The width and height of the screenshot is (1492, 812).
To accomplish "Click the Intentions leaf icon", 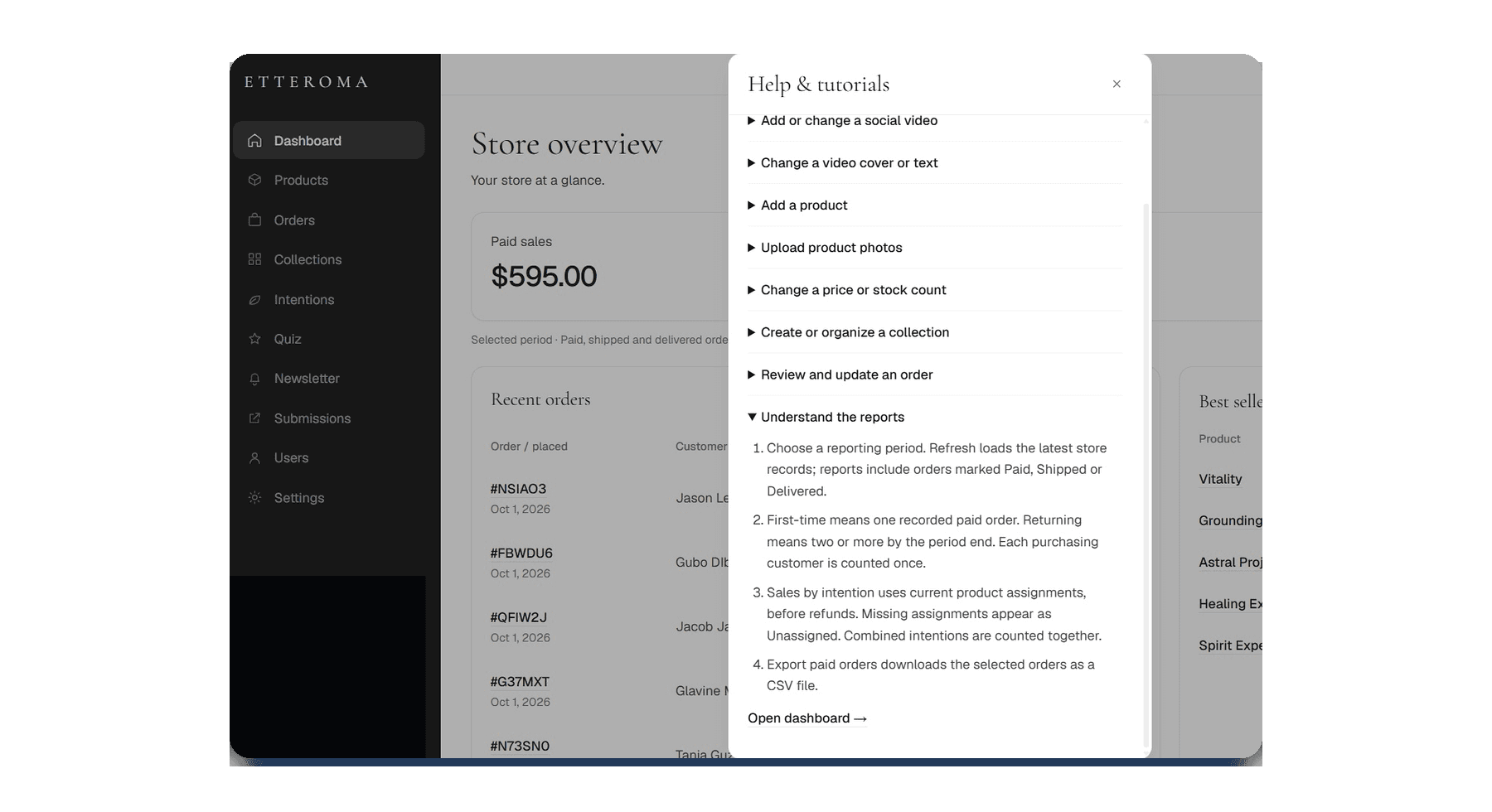I will (254, 300).
